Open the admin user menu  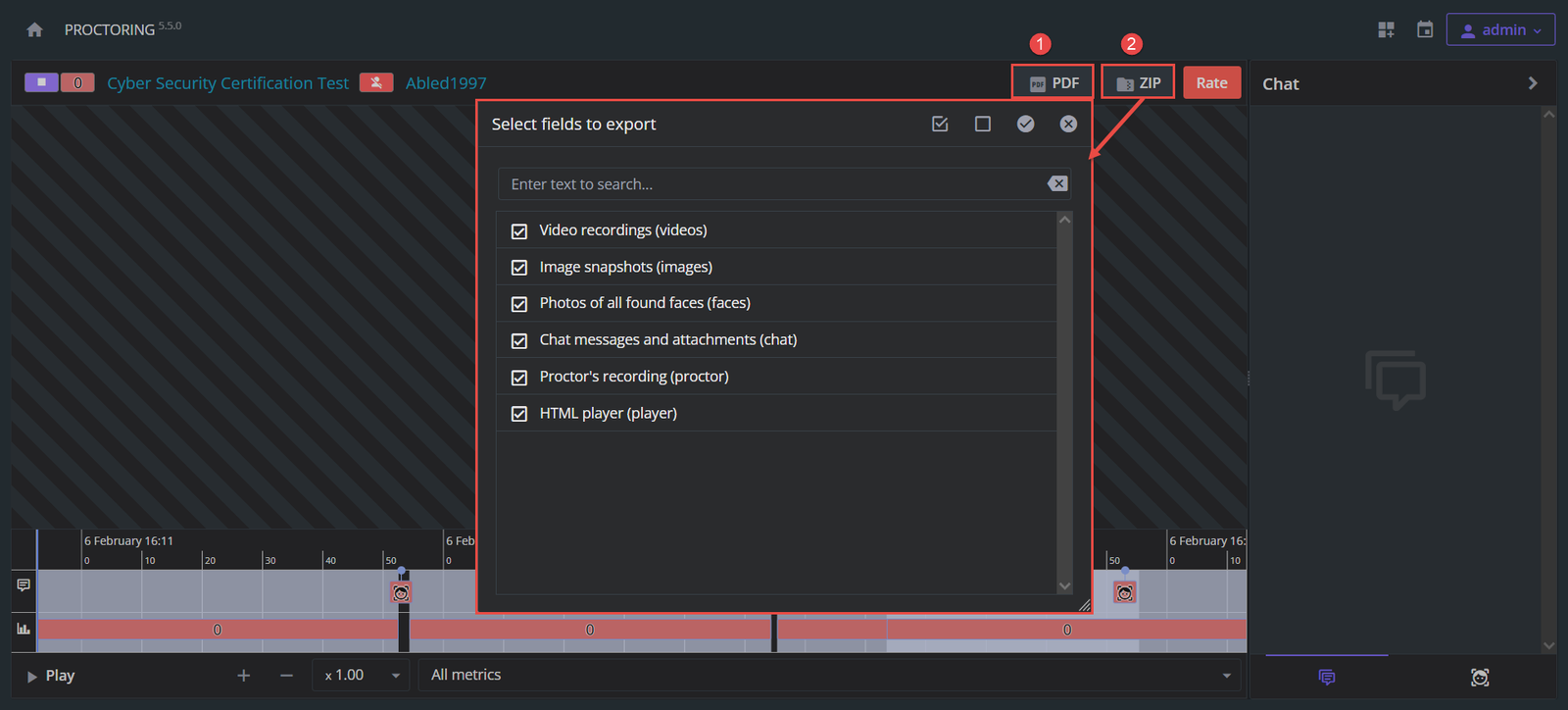click(1500, 30)
